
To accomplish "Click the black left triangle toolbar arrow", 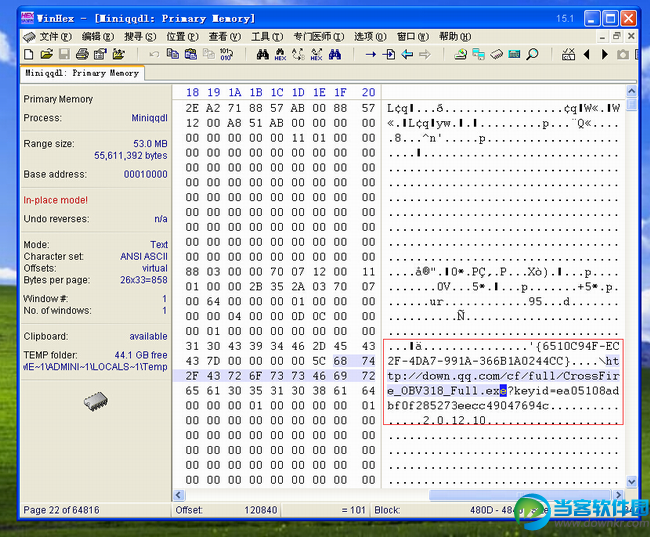I will coord(586,54).
